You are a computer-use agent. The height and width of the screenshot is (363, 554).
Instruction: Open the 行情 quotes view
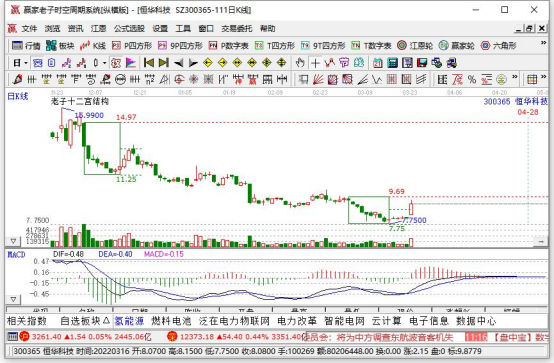tap(26, 46)
